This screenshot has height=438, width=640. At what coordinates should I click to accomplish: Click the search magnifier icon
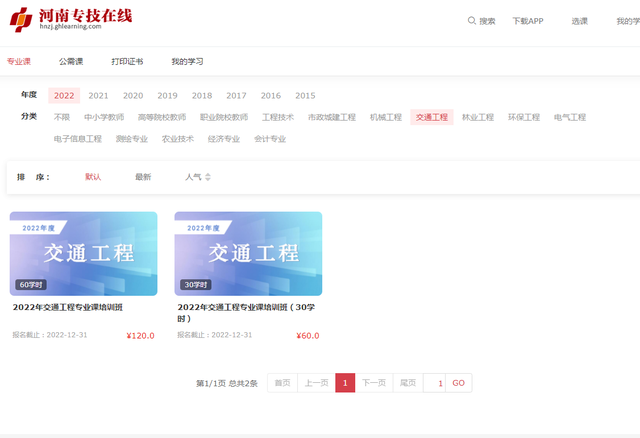[x=471, y=20]
